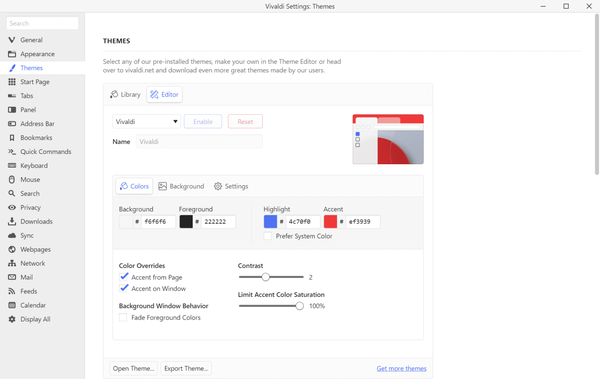This screenshot has width=600, height=379.
Task: Open the Vivaldi theme dropdown
Action: click(x=146, y=121)
